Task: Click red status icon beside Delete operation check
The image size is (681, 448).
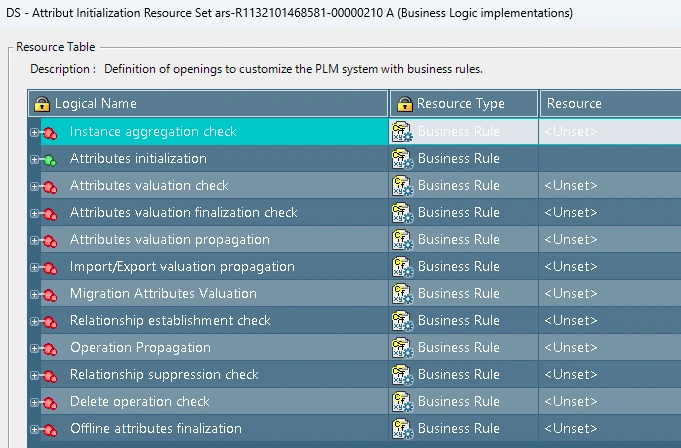Action: [x=49, y=402]
